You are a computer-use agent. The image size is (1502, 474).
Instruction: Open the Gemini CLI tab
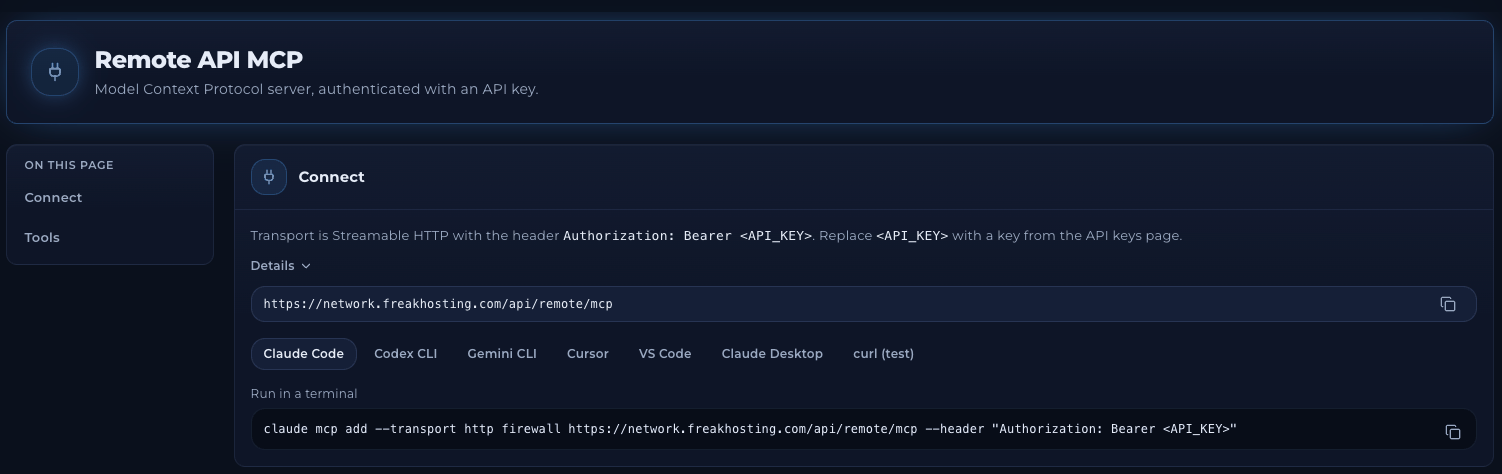(502, 354)
